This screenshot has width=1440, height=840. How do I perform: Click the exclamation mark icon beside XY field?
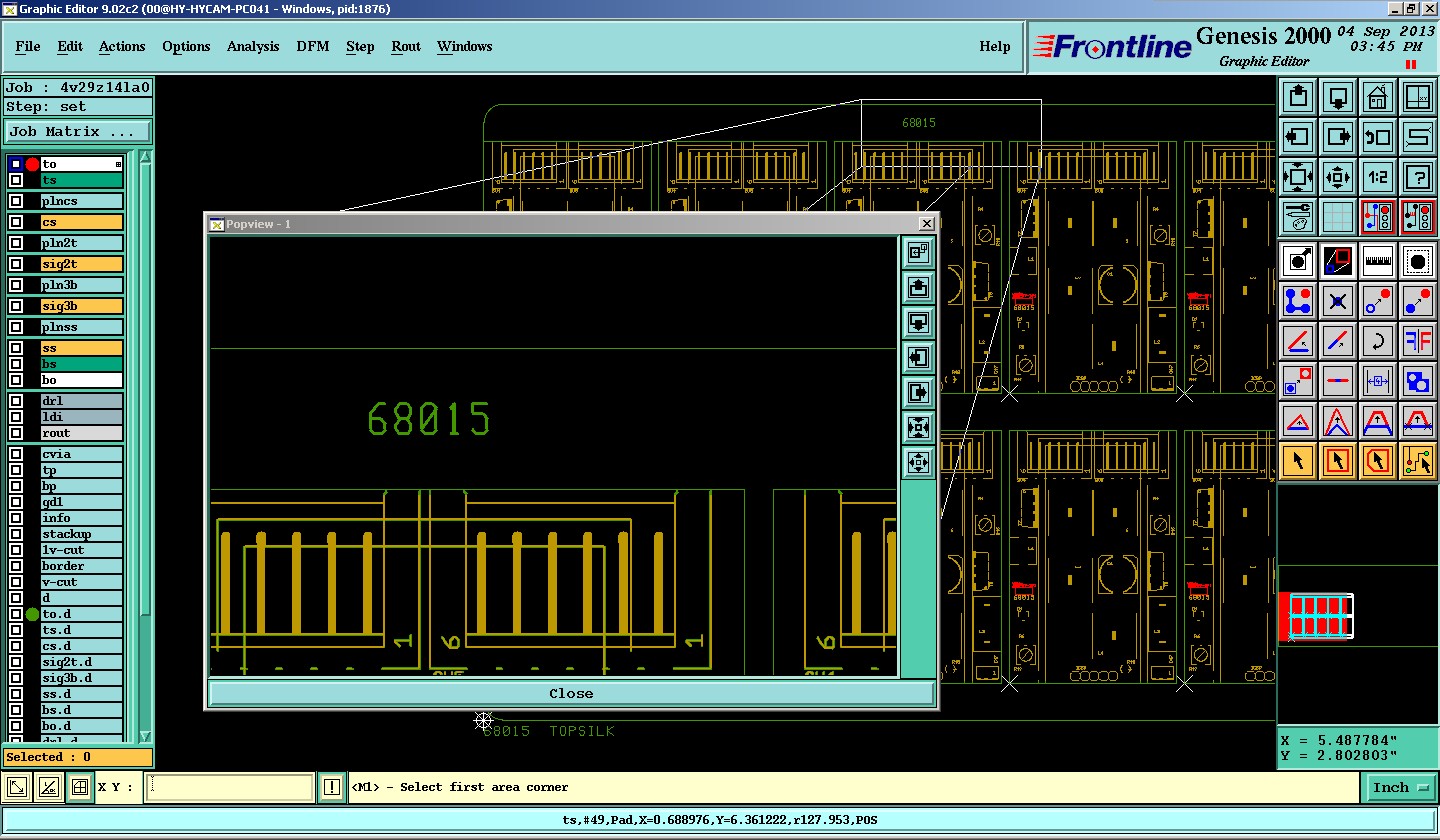[332, 788]
